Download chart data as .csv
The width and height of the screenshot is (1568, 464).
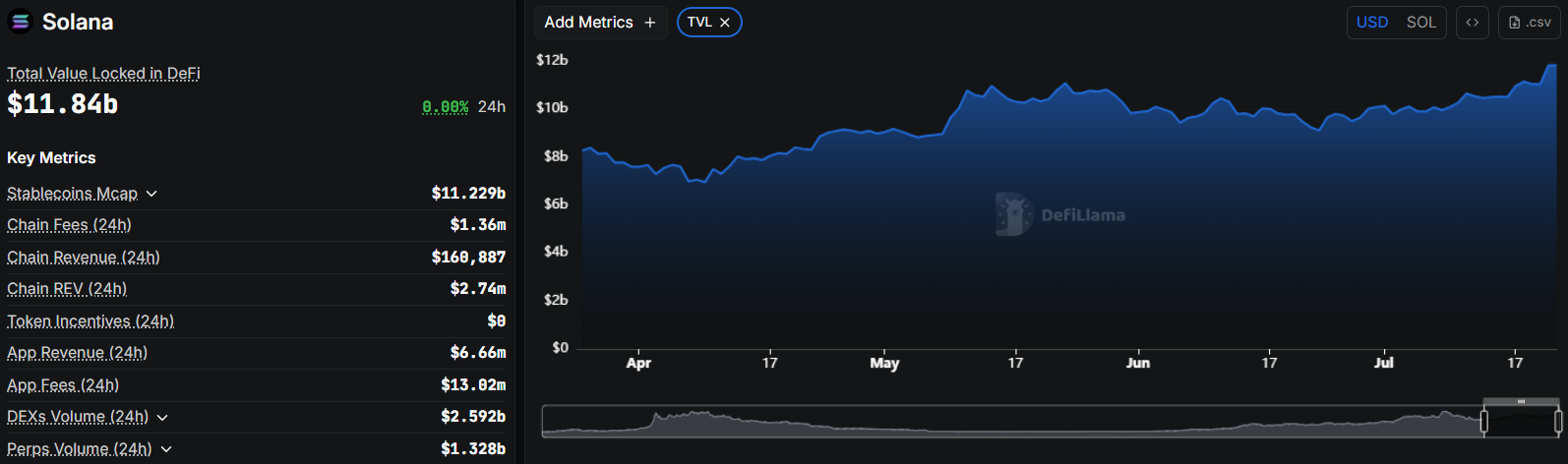click(x=1529, y=23)
